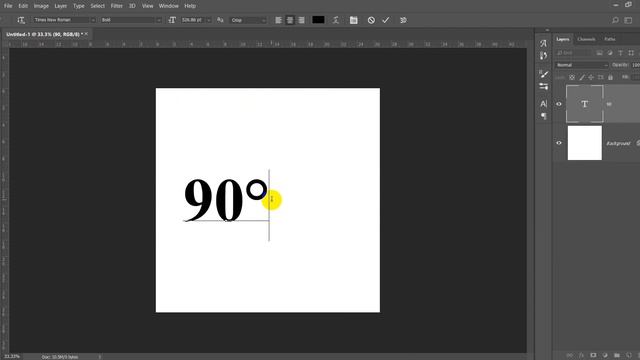Image resolution: width=640 pixels, height=360 pixels.
Task: Open the anti-aliasing Crisp dropdown
Action: click(248, 20)
